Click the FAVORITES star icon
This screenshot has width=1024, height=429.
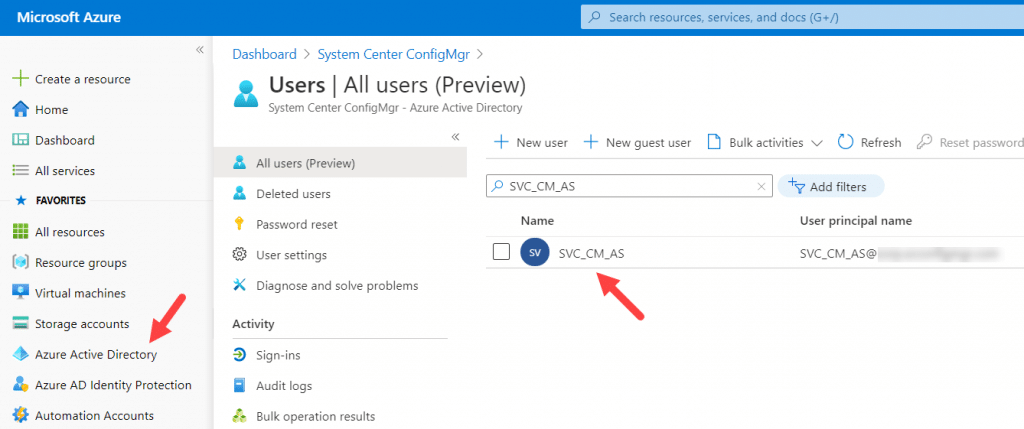point(20,201)
